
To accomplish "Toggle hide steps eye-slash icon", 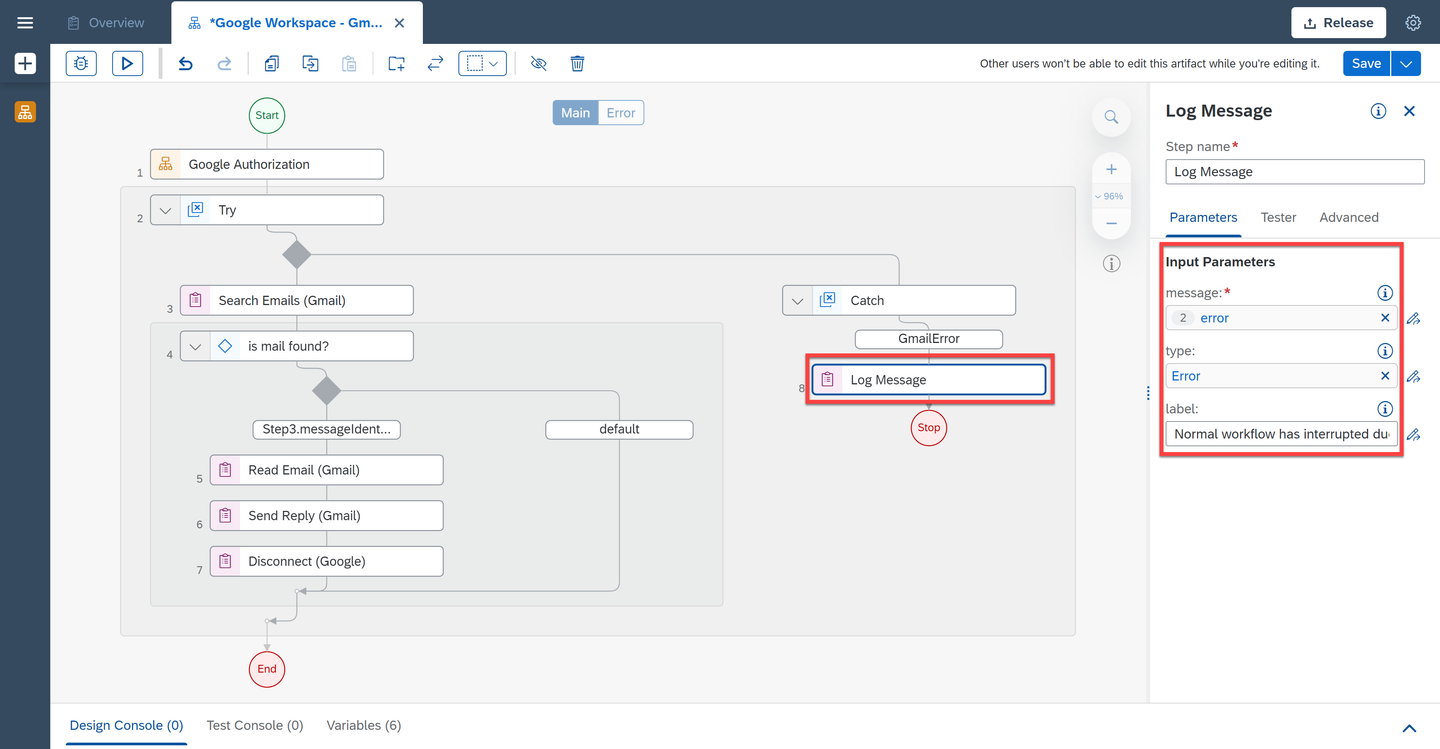I will tap(538, 63).
